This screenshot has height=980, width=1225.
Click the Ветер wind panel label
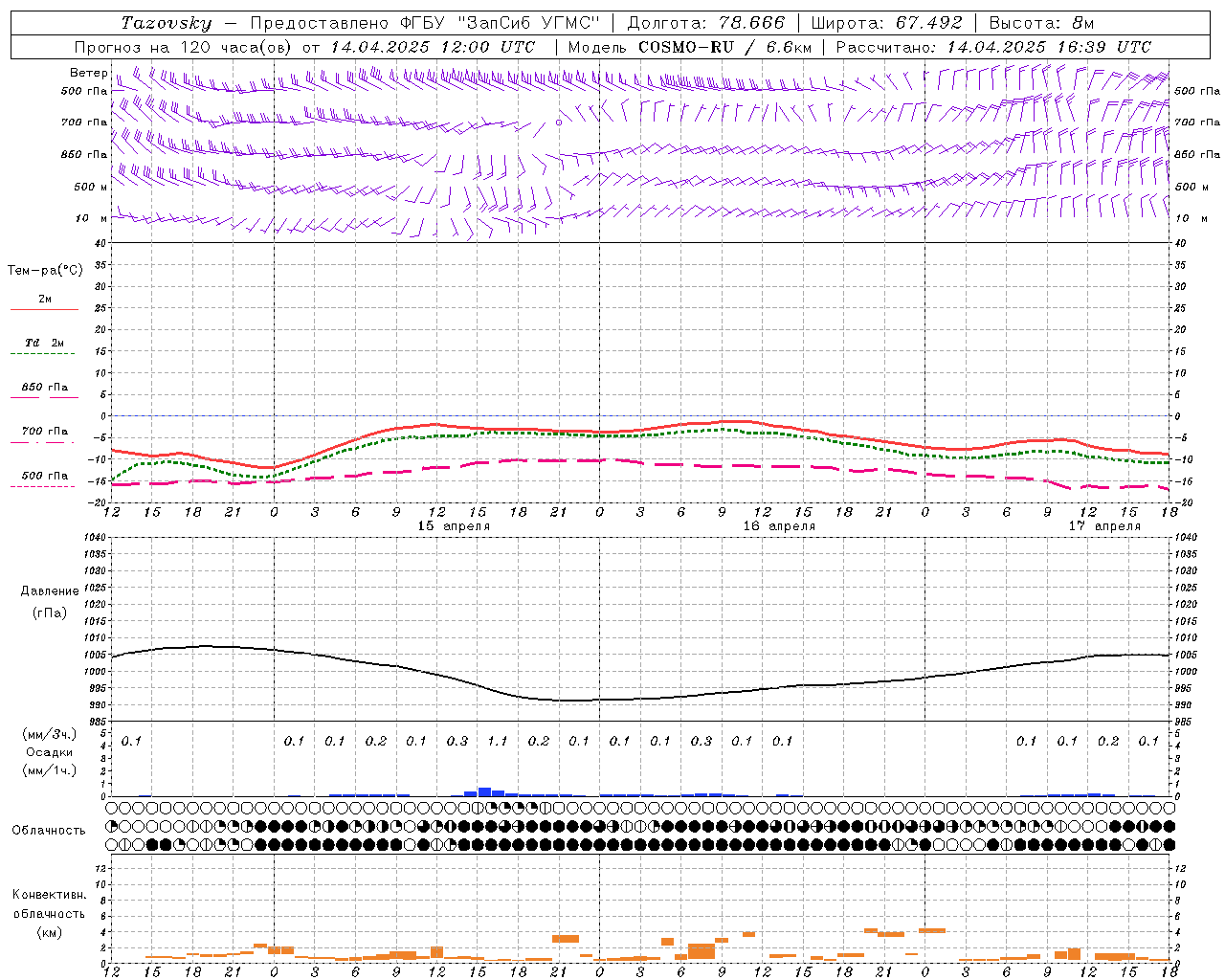pos(89,73)
